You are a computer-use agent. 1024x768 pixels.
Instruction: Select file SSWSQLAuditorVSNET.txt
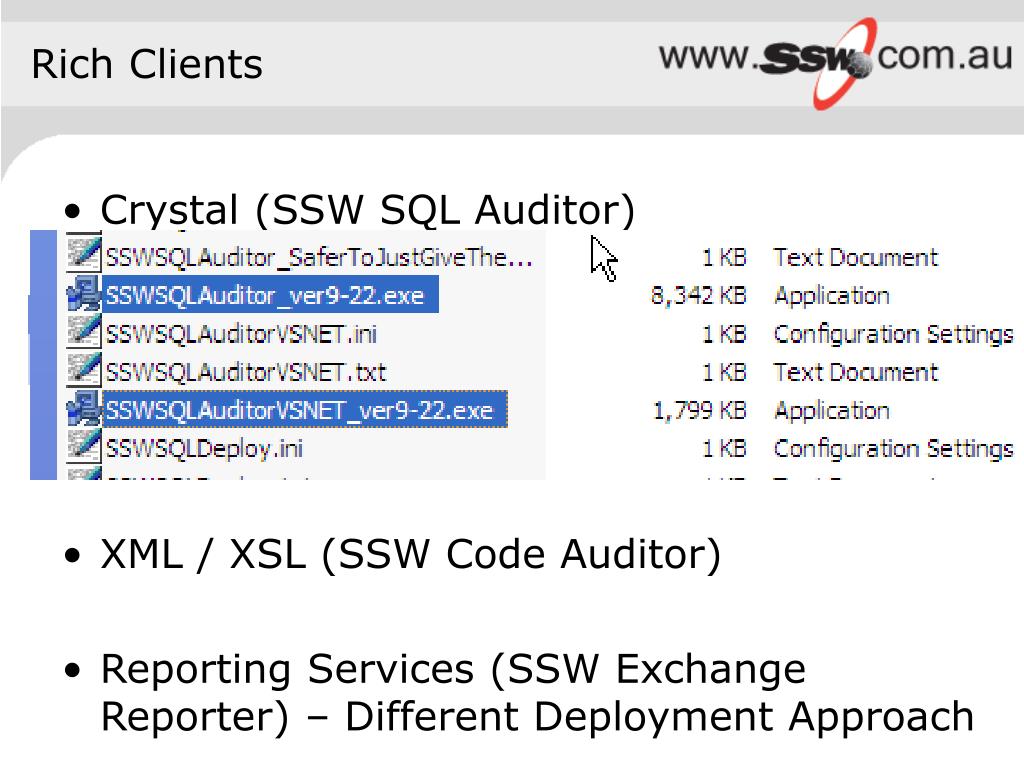pos(246,372)
